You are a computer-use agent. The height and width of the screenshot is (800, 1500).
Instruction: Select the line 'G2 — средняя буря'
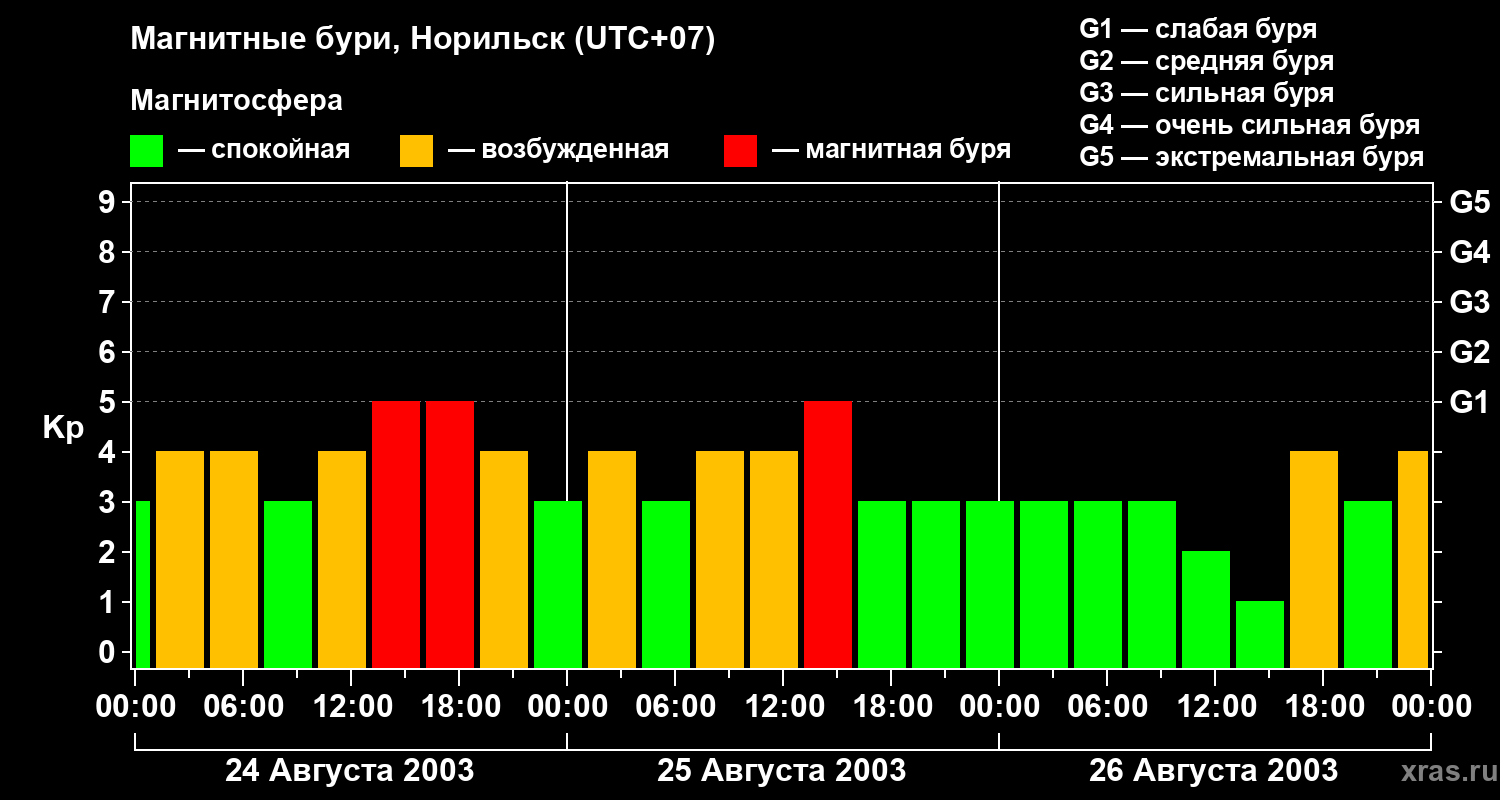[1206, 61]
